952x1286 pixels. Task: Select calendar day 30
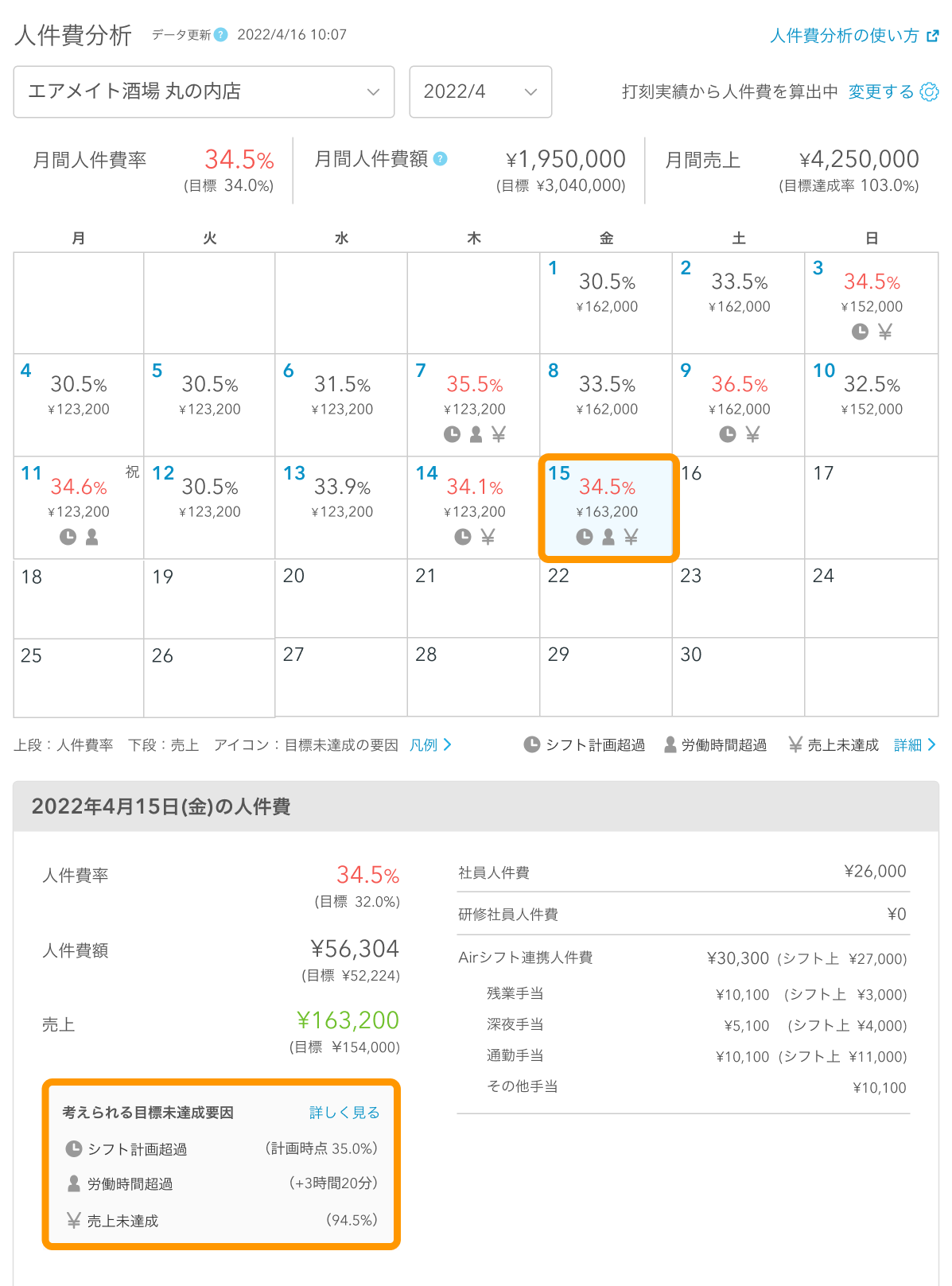point(738,678)
